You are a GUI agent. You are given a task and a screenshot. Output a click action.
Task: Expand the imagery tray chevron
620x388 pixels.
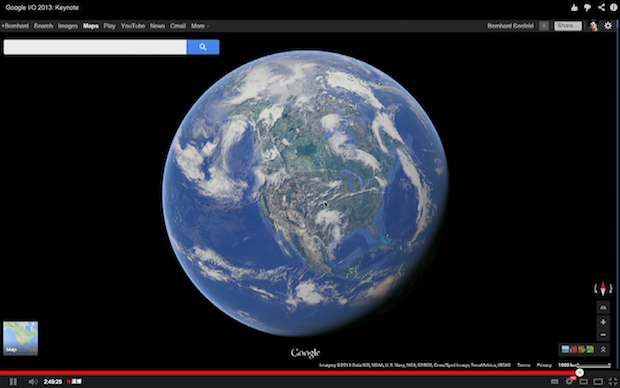pyautogui.click(x=603, y=349)
